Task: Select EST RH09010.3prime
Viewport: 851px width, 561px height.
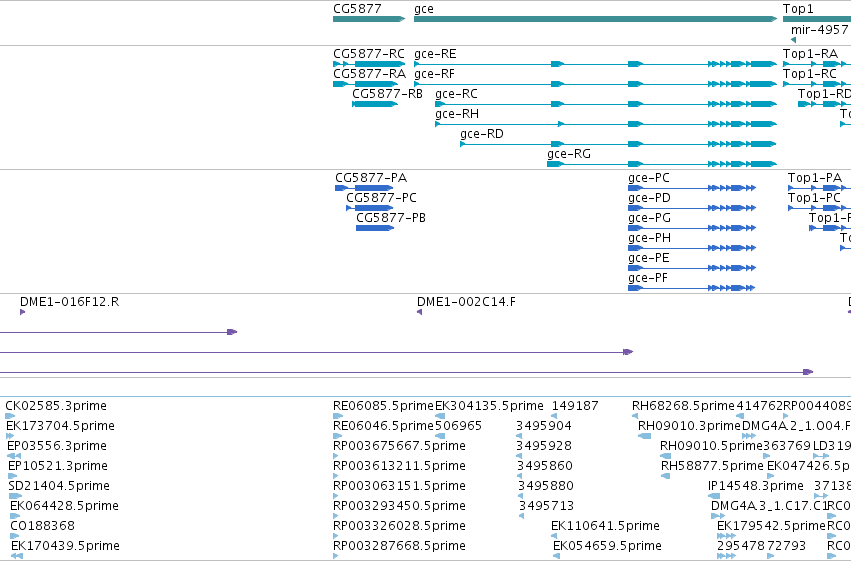Action: [689, 426]
